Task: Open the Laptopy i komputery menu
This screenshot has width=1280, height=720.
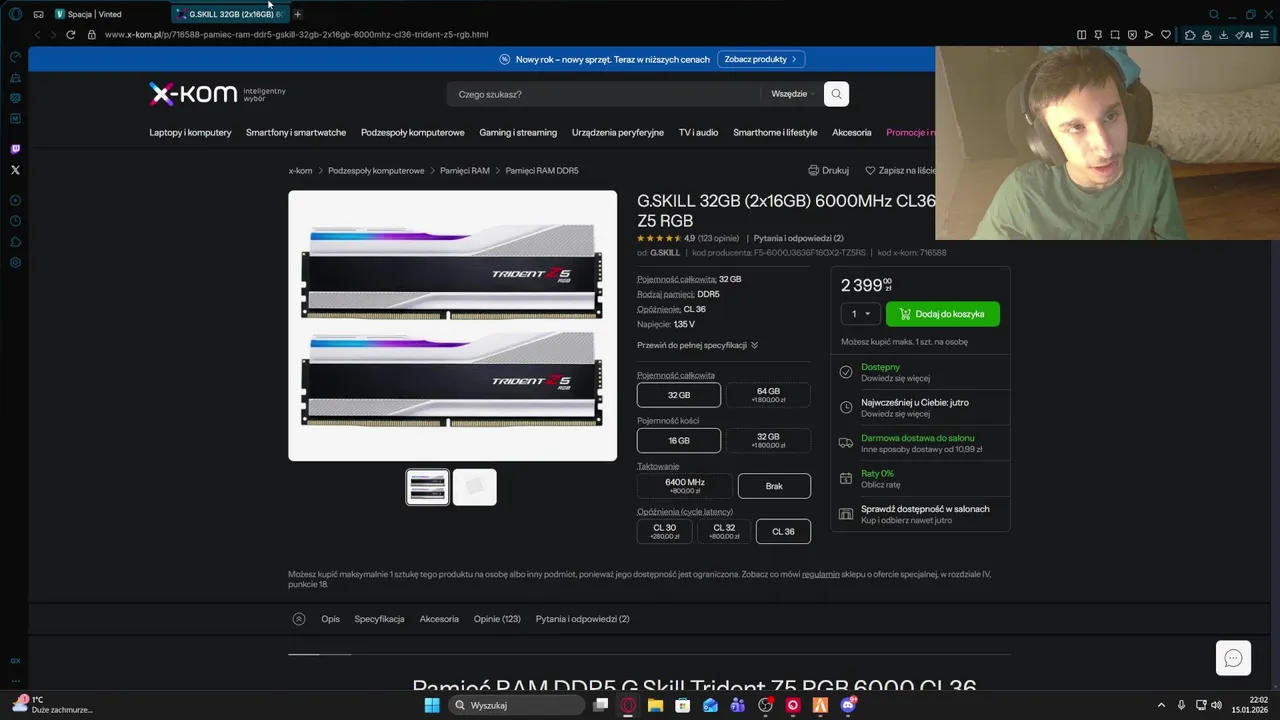Action: pyautogui.click(x=190, y=133)
